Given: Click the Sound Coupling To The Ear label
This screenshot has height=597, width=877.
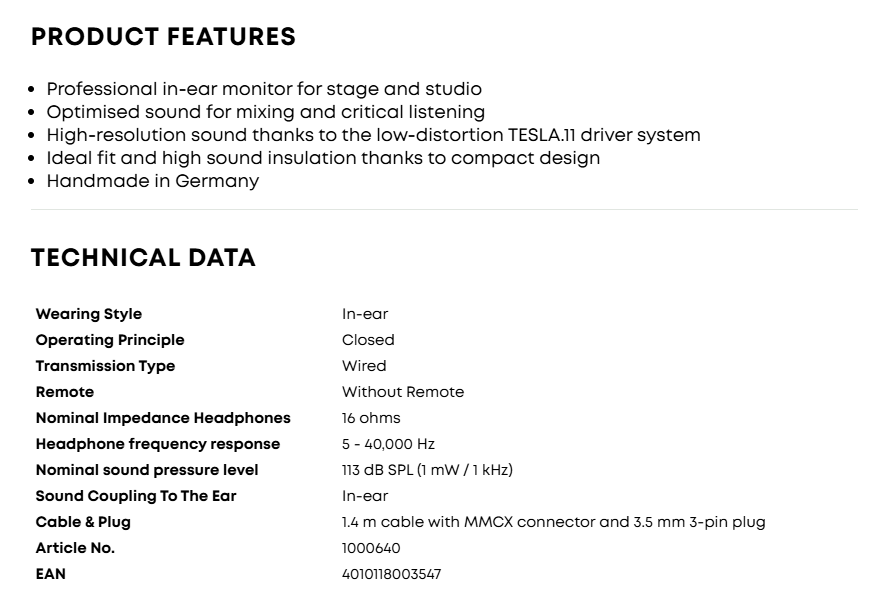Looking at the screenshot, I should pyautogui.click(x=136, y=496).
